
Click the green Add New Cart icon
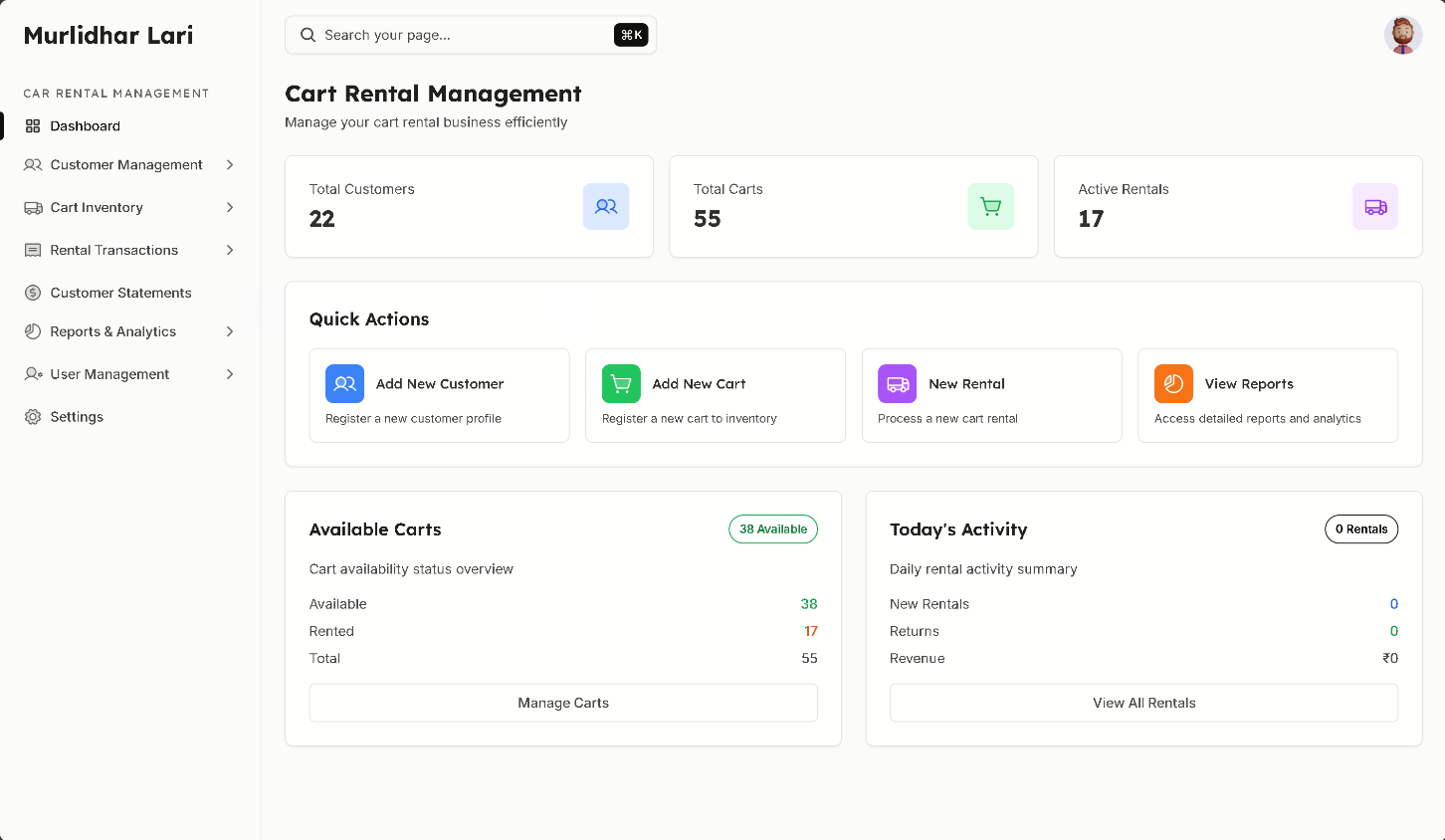click(621, 383)
